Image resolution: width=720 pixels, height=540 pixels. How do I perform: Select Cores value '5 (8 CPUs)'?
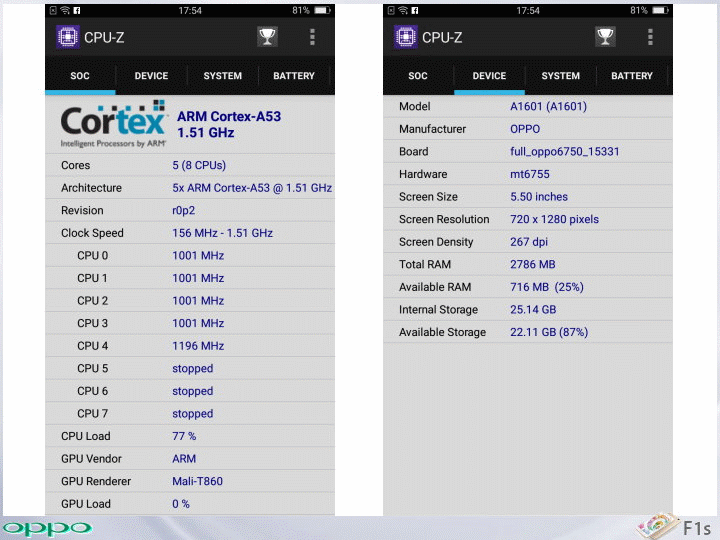tap(199, 165)
